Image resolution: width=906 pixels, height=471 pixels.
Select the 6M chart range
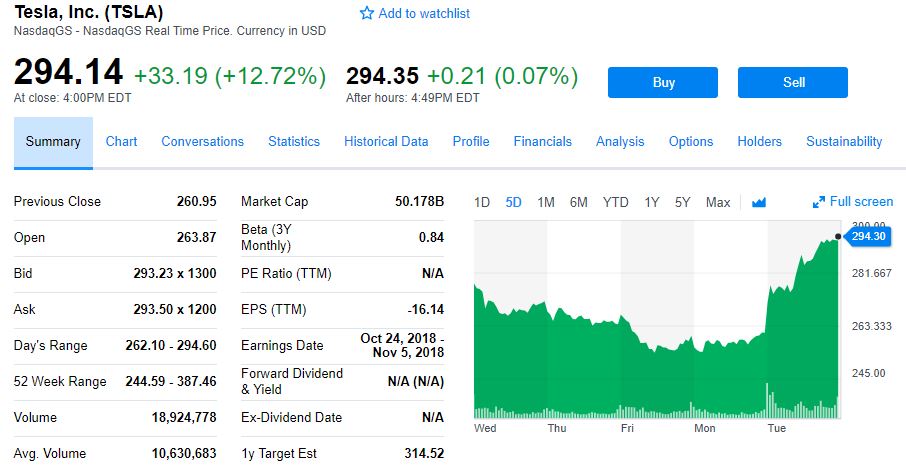point(579,202)
